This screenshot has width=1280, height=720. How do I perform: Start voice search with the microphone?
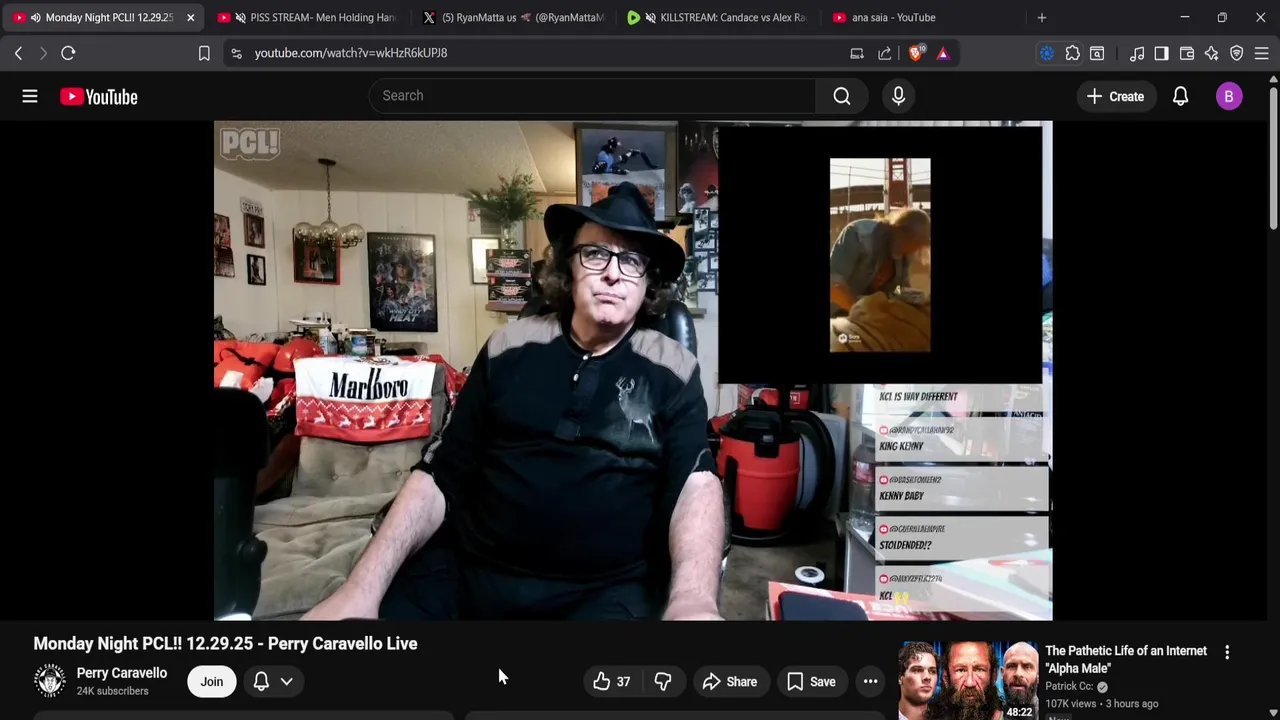[x=898, y=96]
